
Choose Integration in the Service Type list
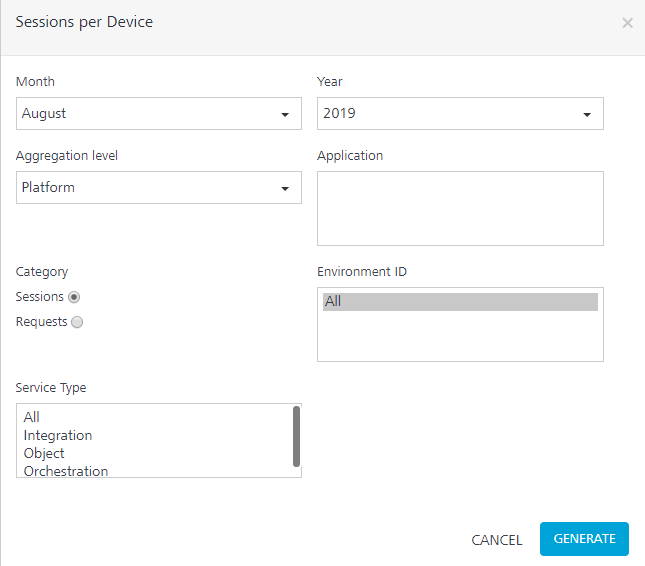point(58,435)
